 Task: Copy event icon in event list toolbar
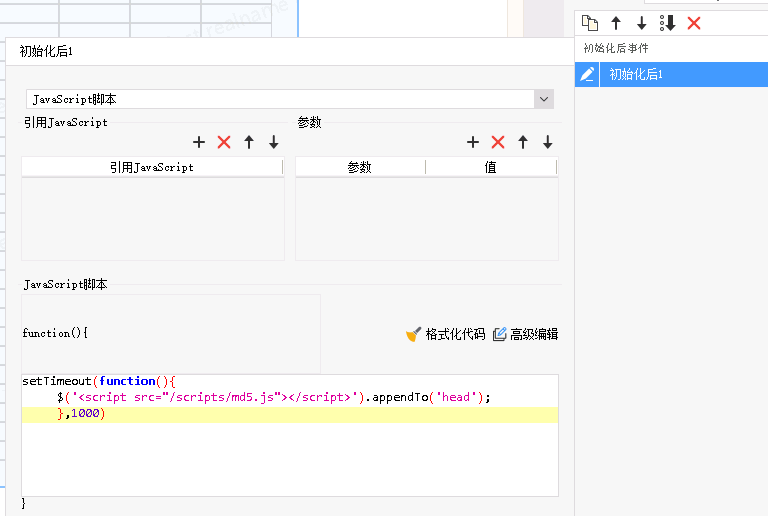tap(590, 23)
